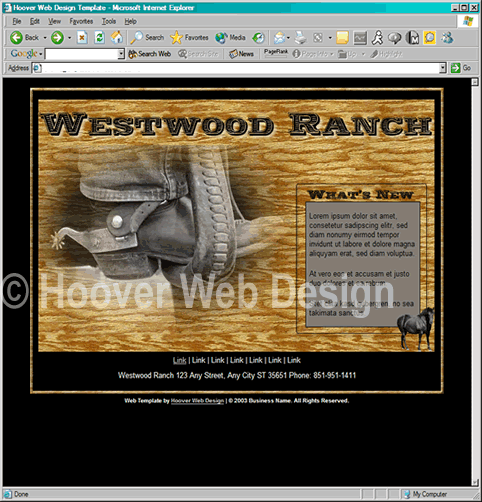Open the Media globe button
Viewport: 482px width, 502px height.
click(x=230, y=38)
